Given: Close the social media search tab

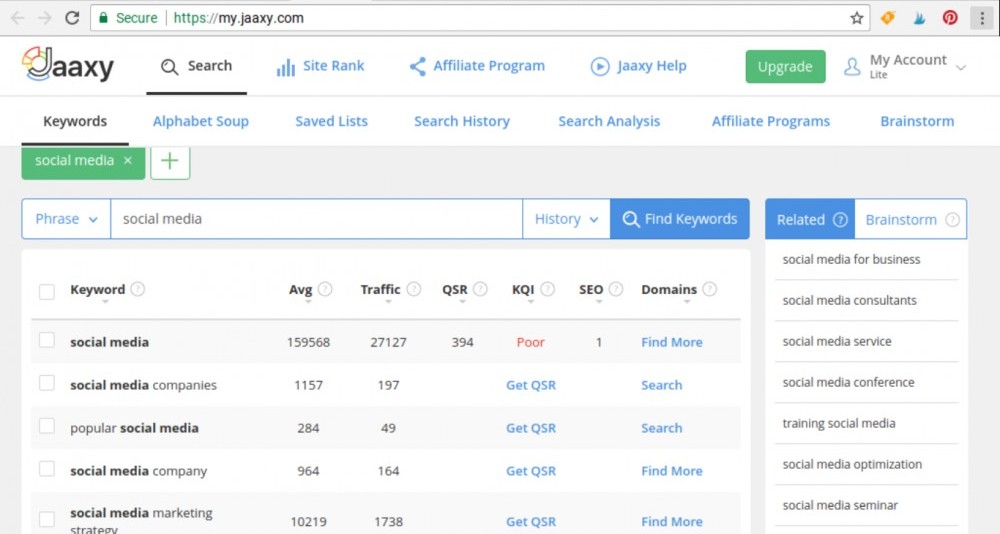Looking at the screenshot, I should click(128, 161).
